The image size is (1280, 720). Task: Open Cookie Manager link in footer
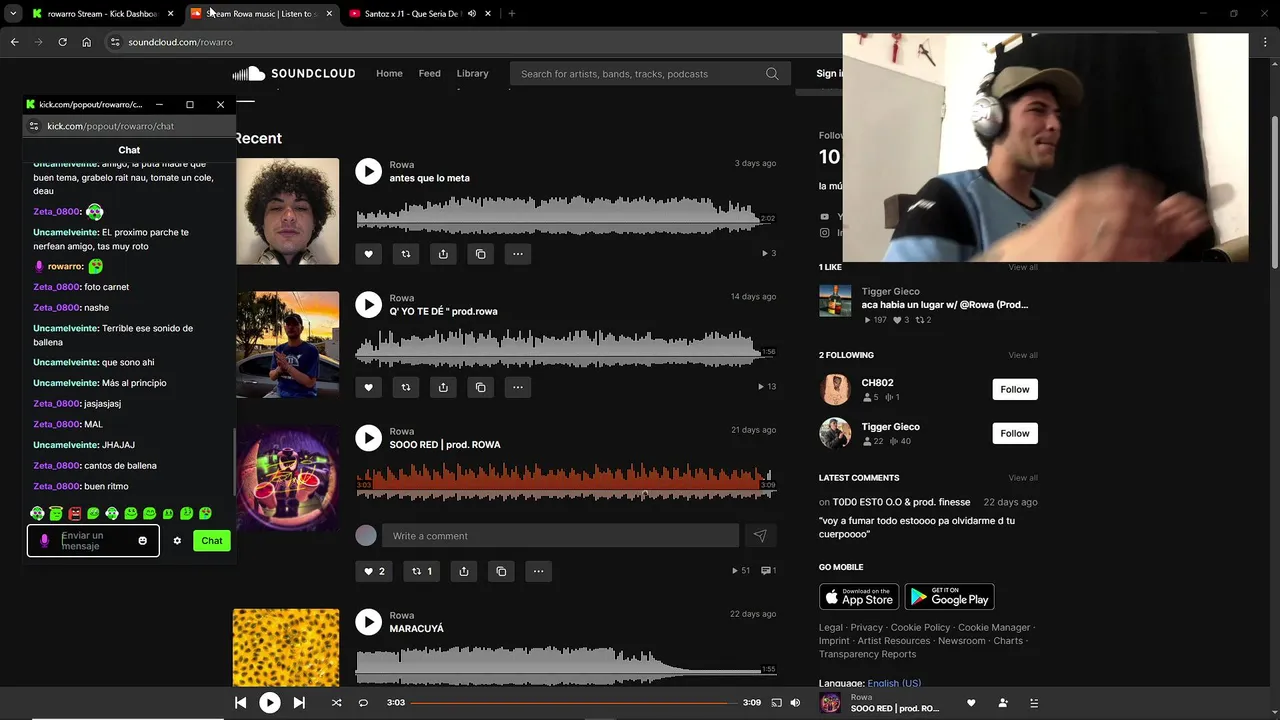[x=994, y=628]
